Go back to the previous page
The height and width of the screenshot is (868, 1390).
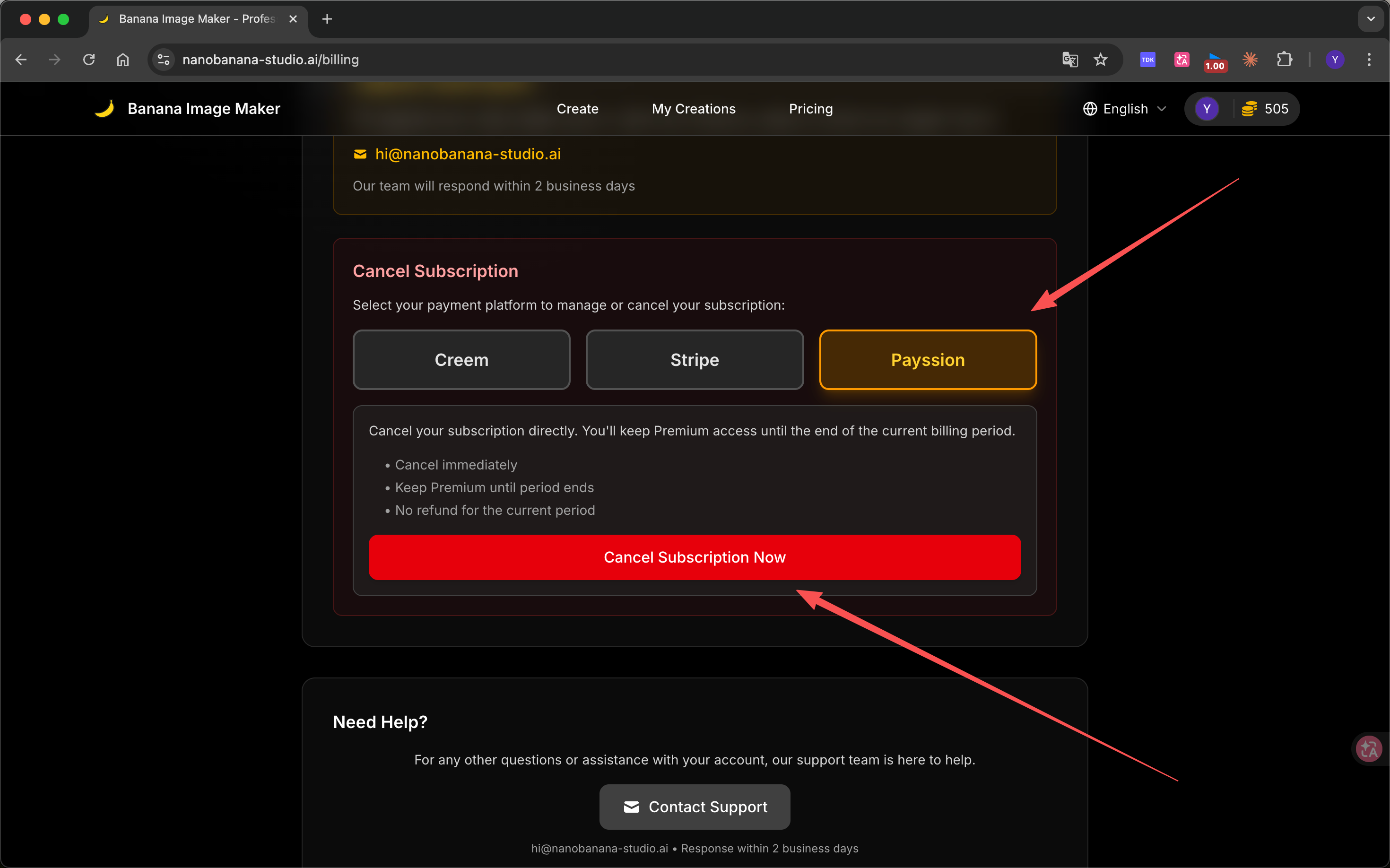pyautogui.click(x=21, y=60)
